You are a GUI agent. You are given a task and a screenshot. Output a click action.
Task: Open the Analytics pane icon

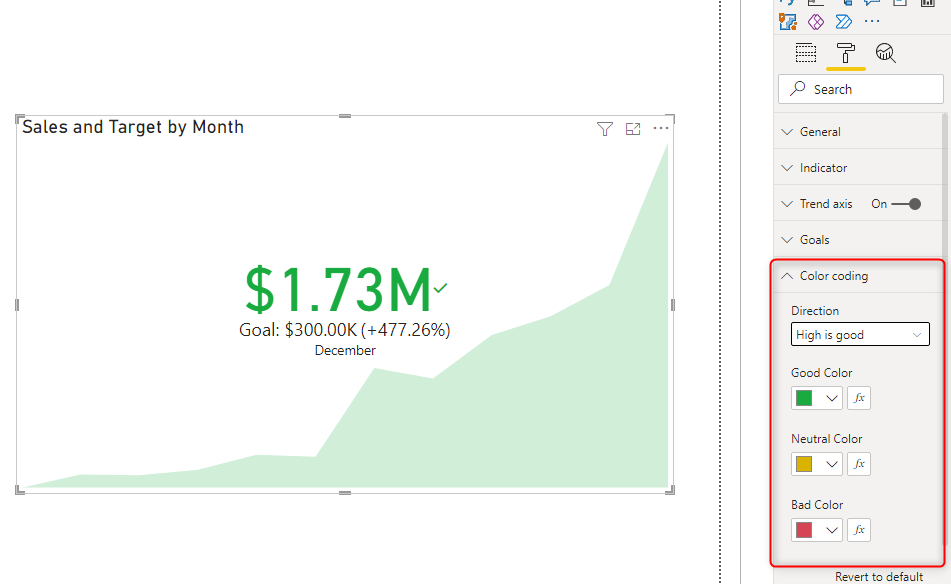click(x=885, y=52)
